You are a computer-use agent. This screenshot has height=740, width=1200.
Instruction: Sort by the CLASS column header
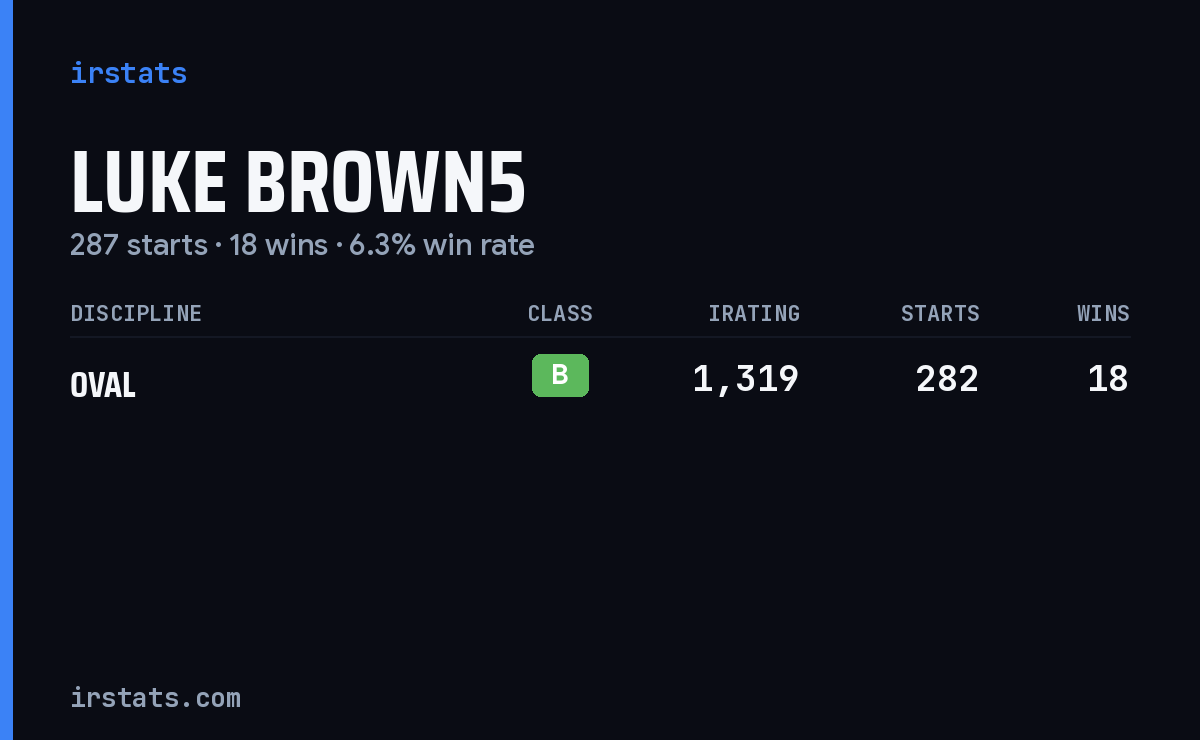pyautogui.click(x=560, y=314)
